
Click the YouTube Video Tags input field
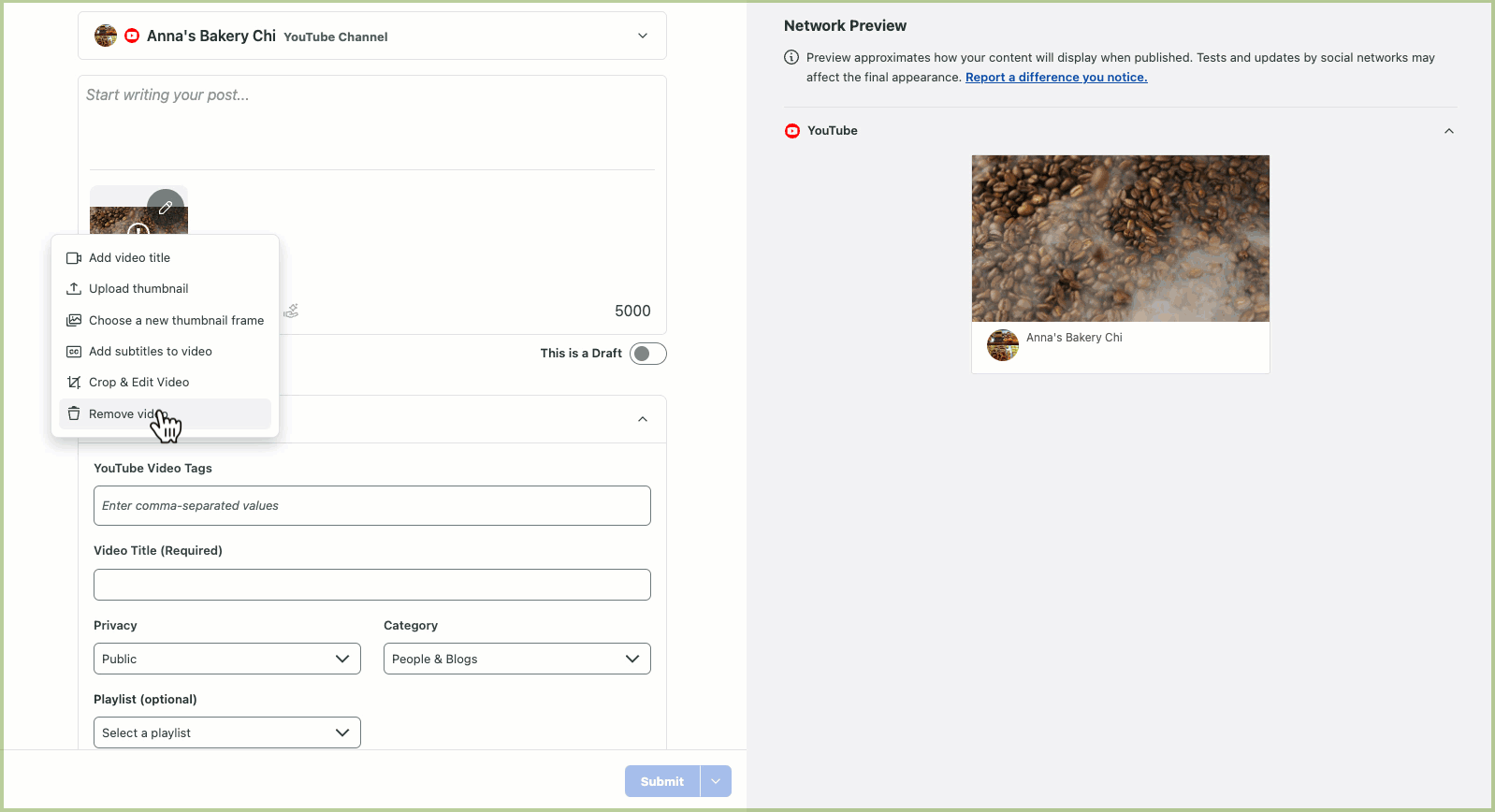point(372,506)
